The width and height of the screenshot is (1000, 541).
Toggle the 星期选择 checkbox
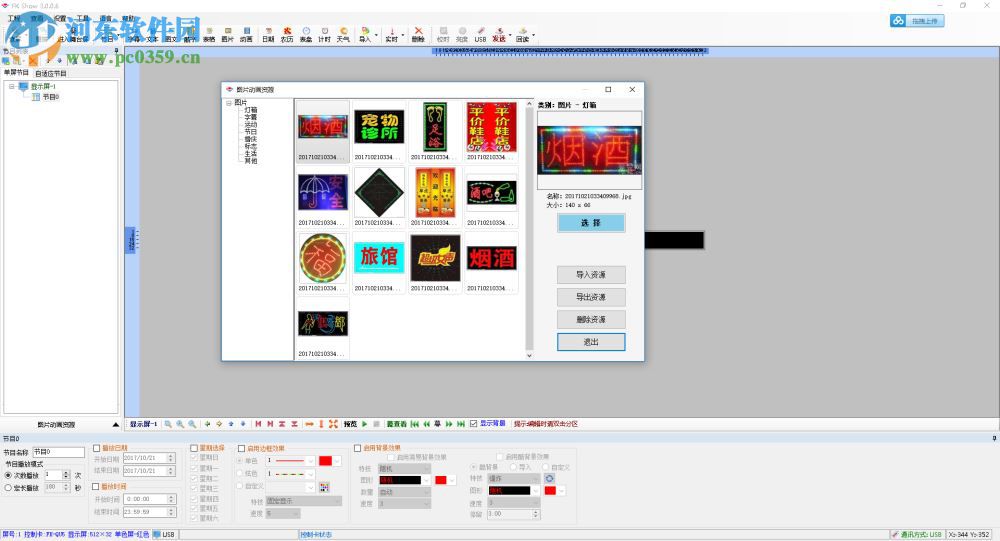coord(194,448)
